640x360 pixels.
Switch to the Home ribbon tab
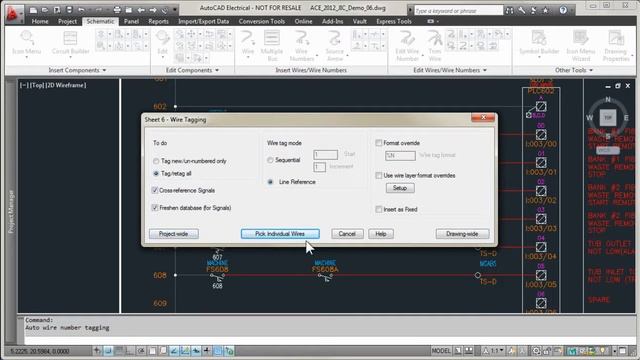pos(40,21)
